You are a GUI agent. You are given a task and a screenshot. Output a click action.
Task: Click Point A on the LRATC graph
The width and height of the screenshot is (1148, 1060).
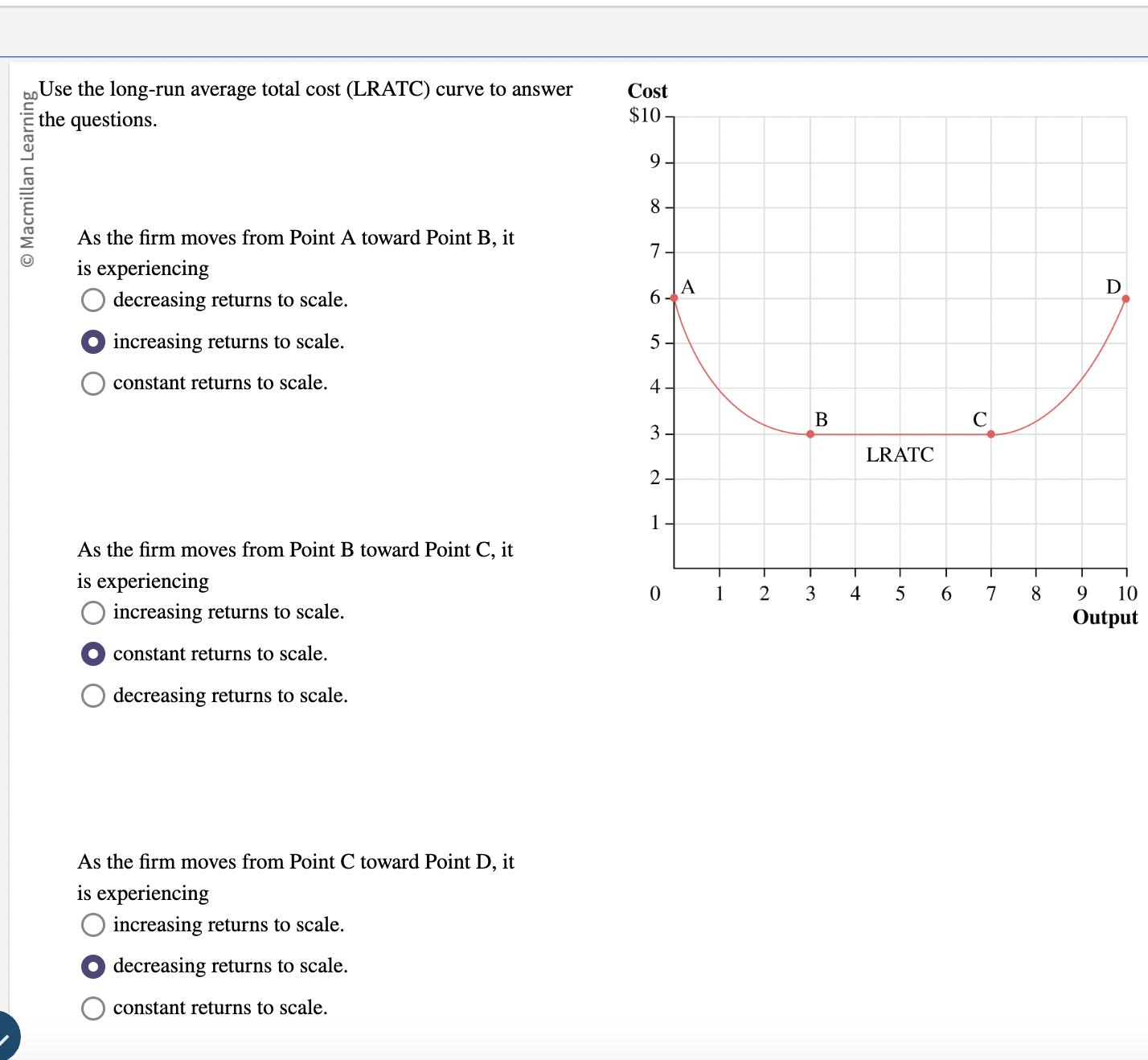pyautogui.click(x=674, y=298)
